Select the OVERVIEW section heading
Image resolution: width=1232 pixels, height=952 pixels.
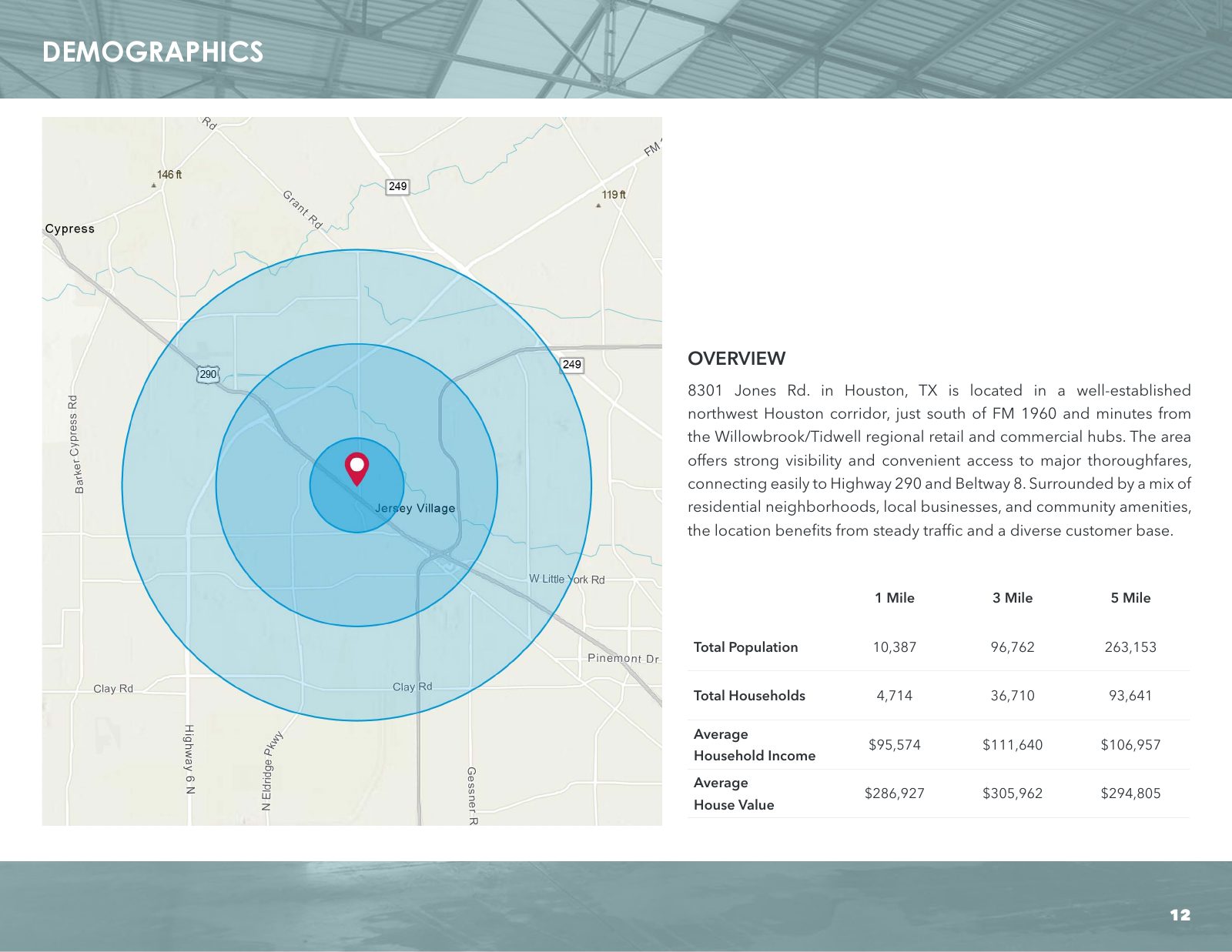click(736, 359)
